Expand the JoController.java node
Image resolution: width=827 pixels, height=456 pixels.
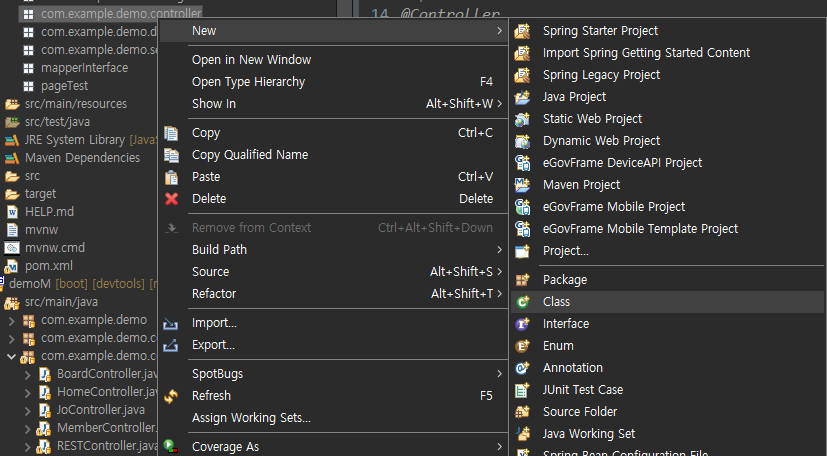tap(27, 411)
